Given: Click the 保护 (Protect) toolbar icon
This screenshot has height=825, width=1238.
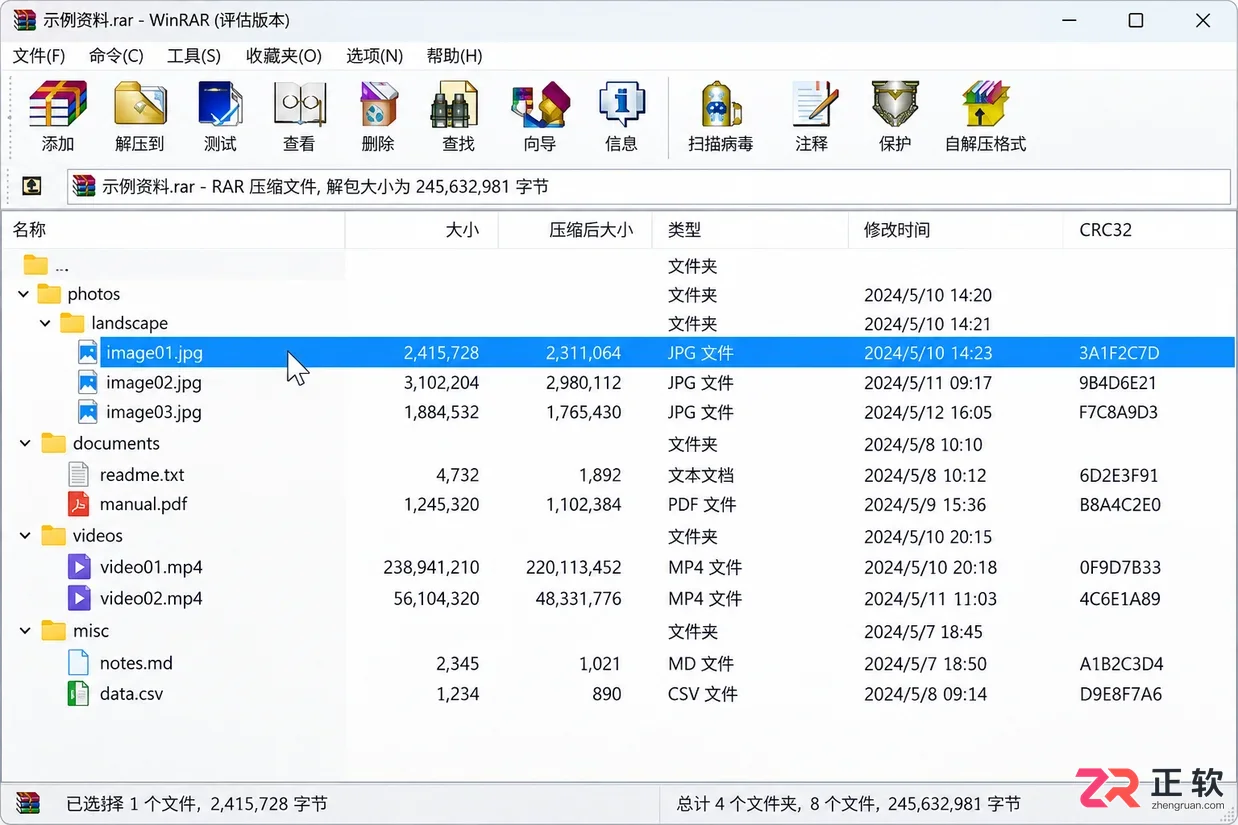Looking at the screenshot, I should (894, 105).
